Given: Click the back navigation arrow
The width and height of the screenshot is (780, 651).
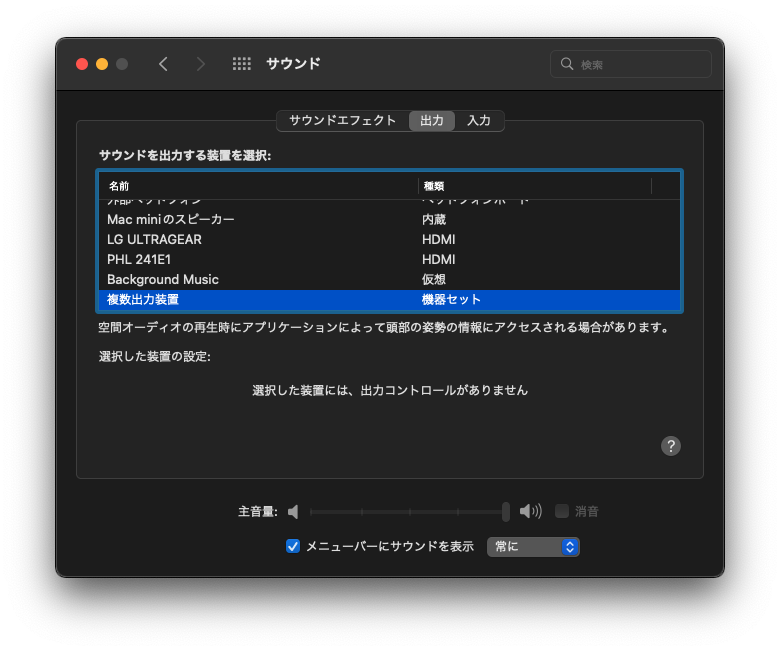Looking at the screenshot, I should (x=163, y=64).
